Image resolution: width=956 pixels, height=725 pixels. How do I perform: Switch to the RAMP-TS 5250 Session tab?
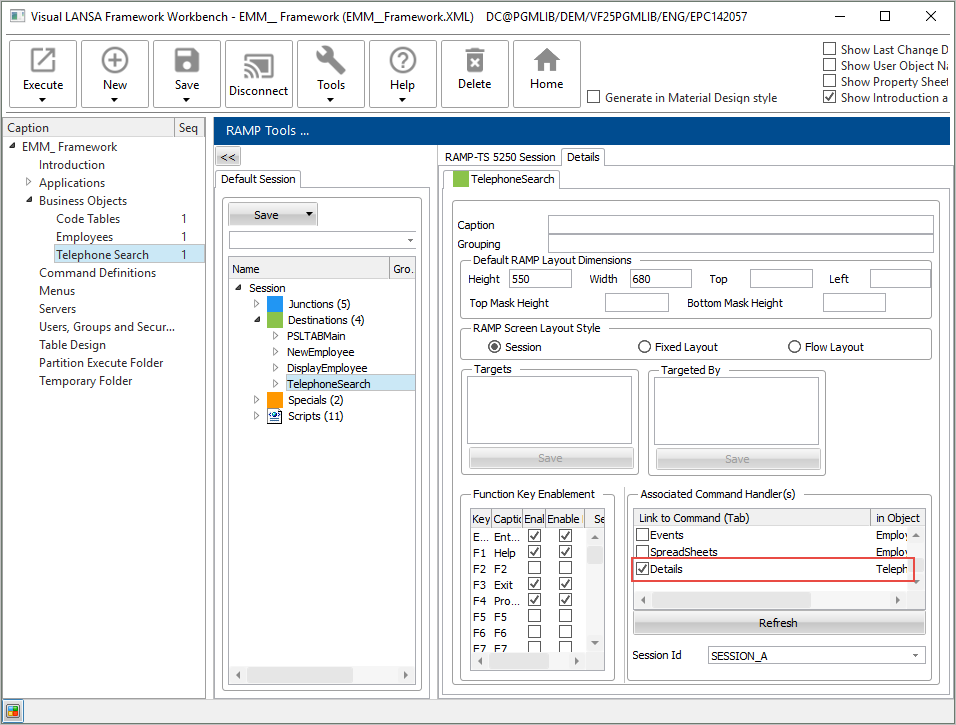click(500, 157)
